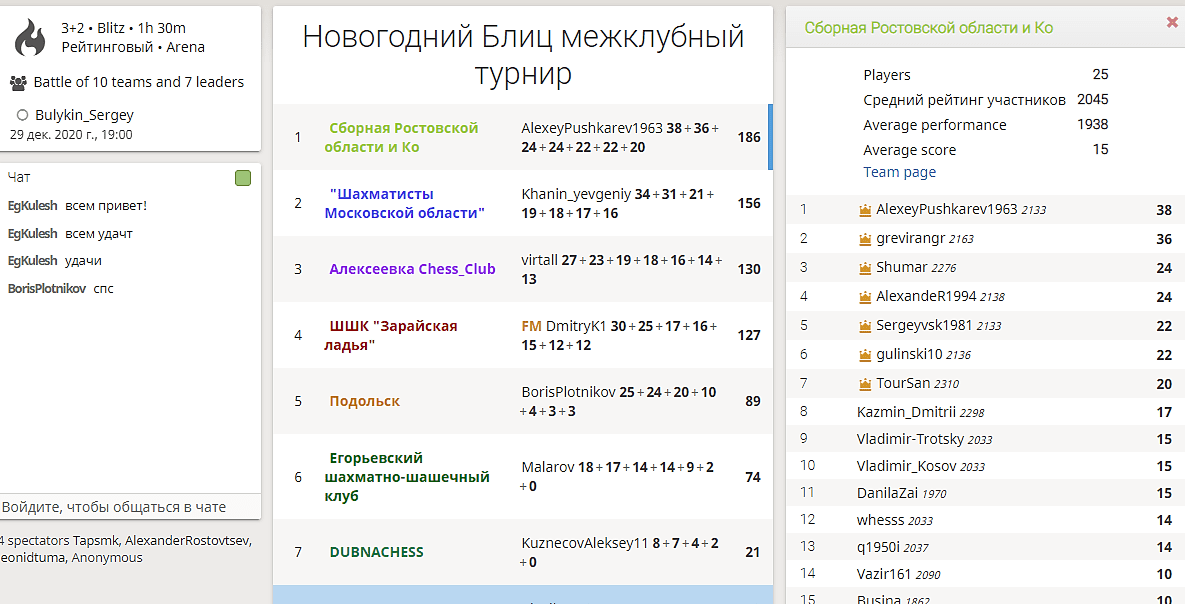Click EgKulesh username in chat

(32, 206)
